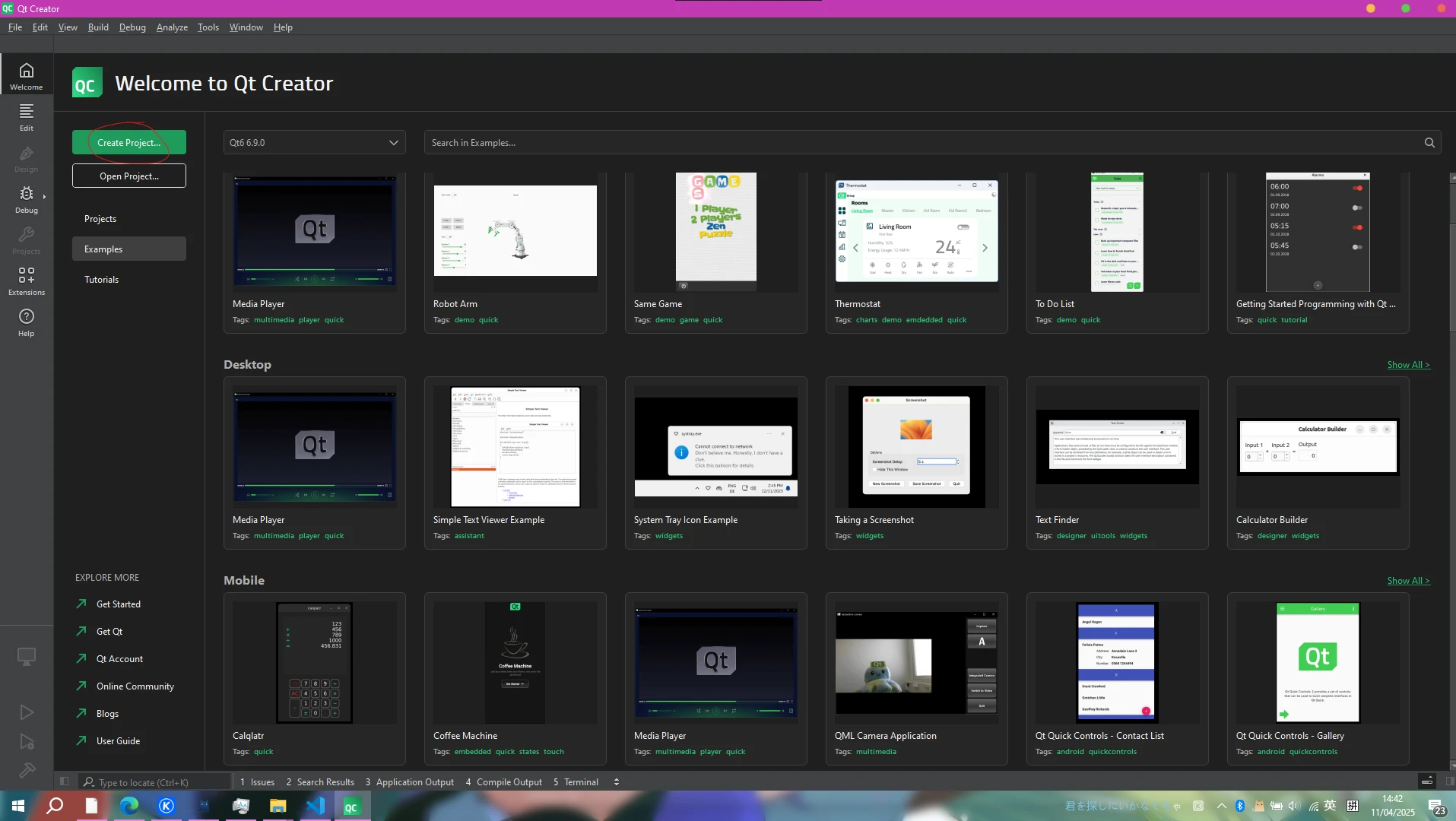Click the kit selector monitor icon
The width and height of the screenshot is (1456, 821).
pos(27,656)
